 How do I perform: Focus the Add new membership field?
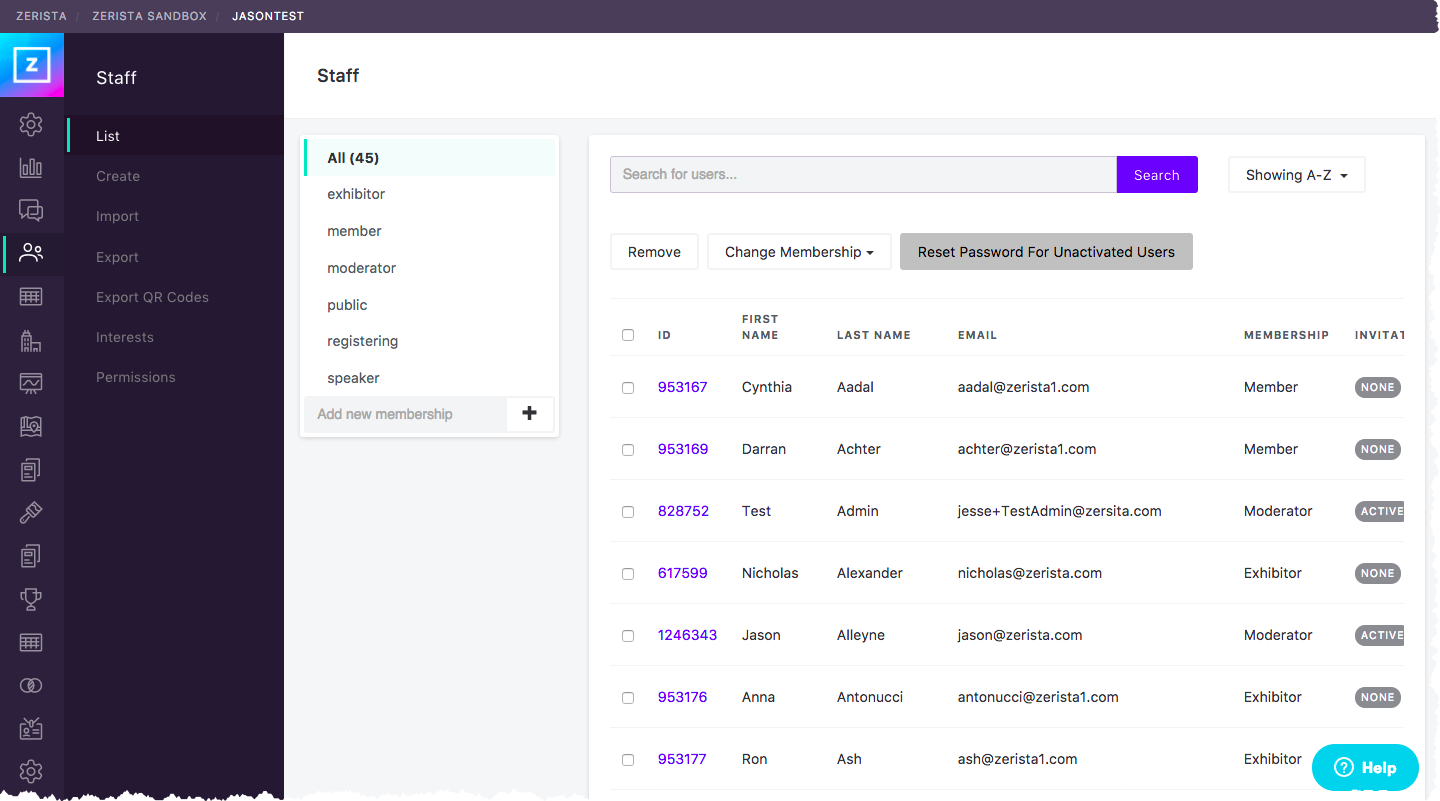tap(405, 414)
